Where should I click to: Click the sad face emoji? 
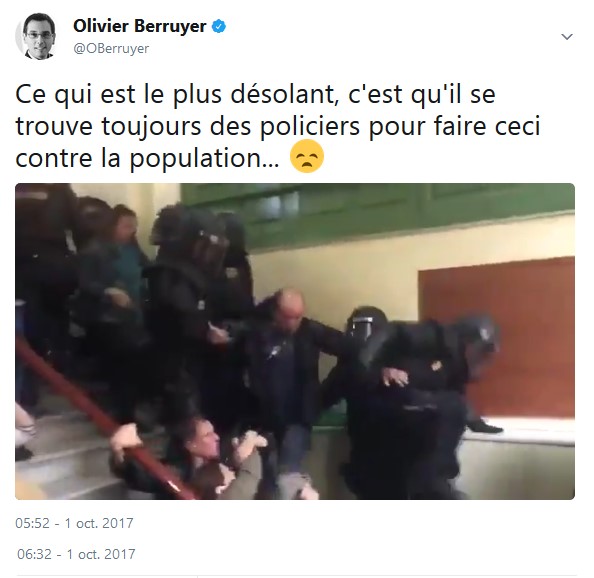coord(306,156)
